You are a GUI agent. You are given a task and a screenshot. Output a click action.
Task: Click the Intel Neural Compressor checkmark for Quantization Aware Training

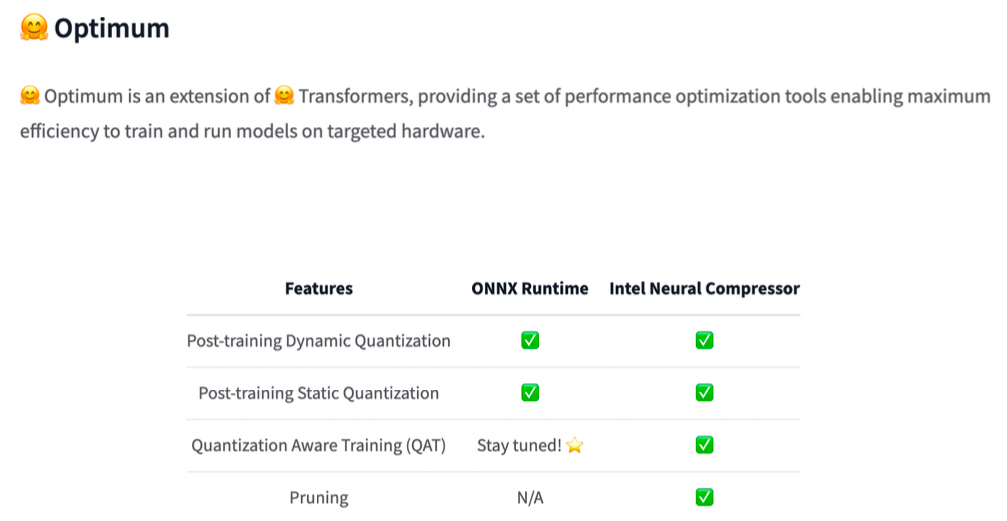coord(704,445)
